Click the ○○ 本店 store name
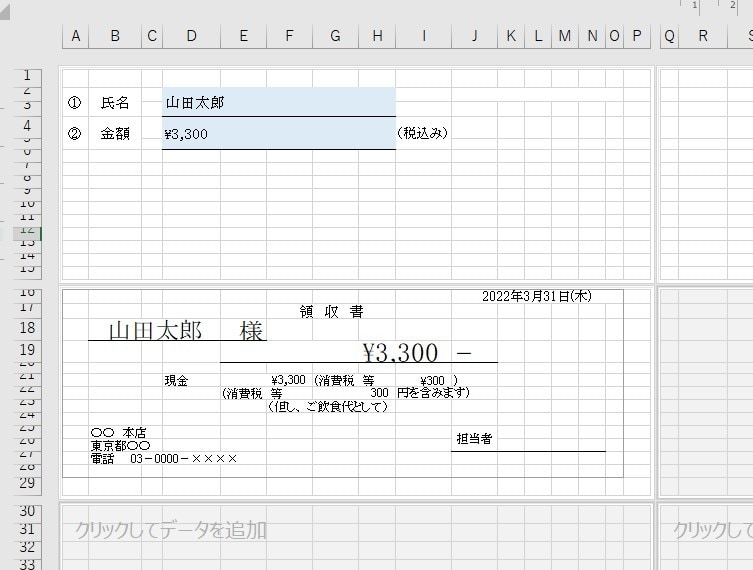753x570 pixels. click(x=119, y=433)
